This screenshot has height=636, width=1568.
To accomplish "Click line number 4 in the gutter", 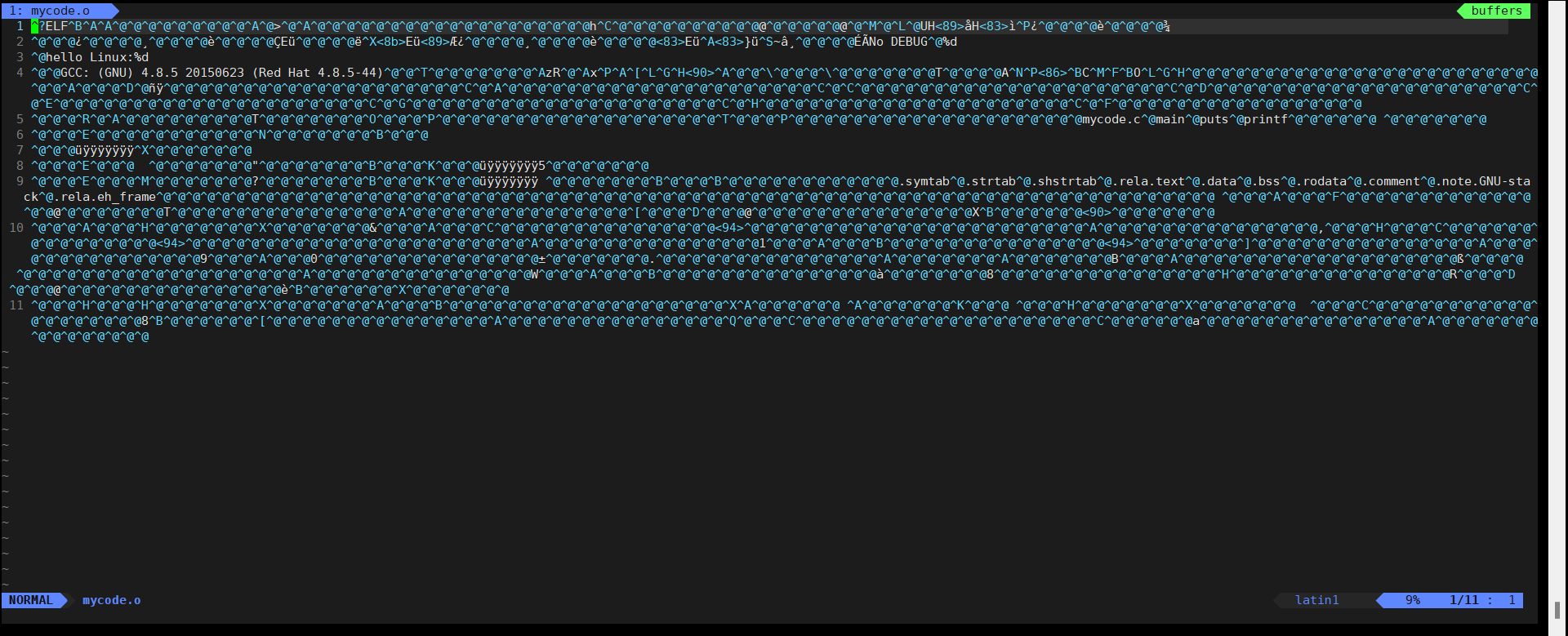I will tap(20, 73).
